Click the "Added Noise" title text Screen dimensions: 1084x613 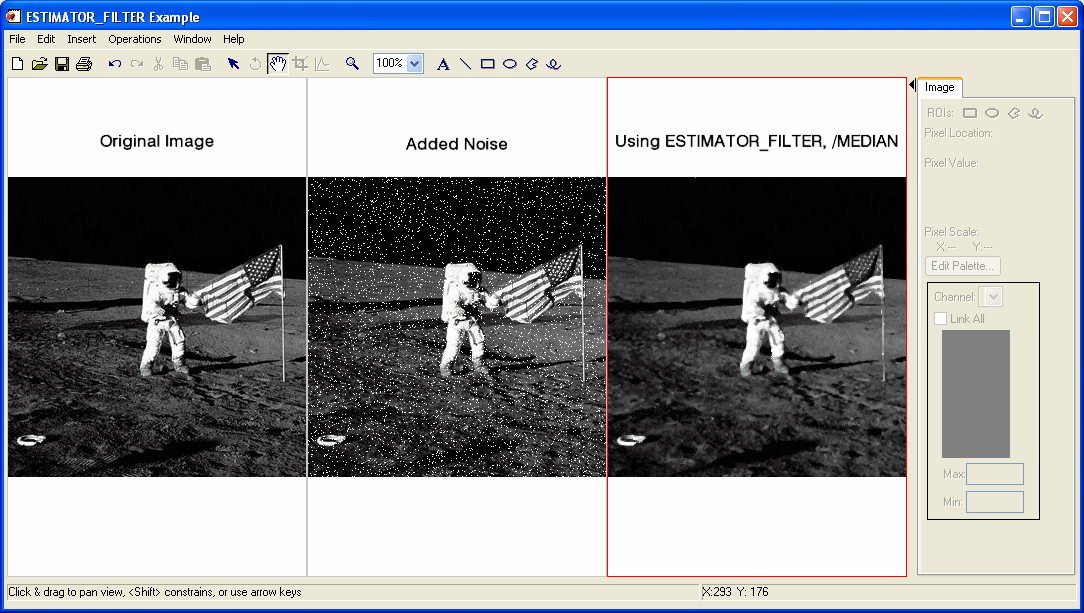(x=457, y=144)
